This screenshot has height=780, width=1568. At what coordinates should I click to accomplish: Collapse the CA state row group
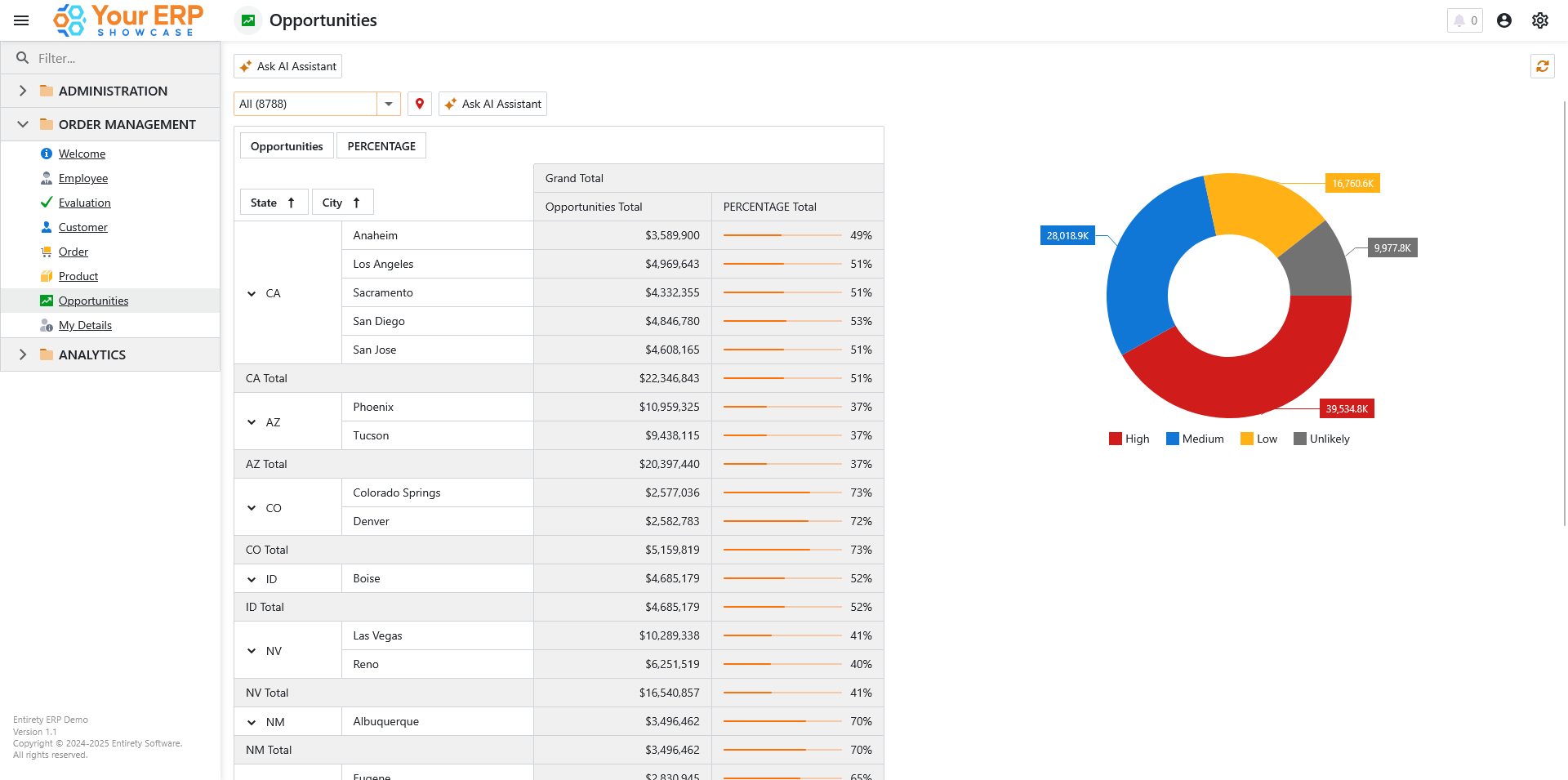(252, 293)
